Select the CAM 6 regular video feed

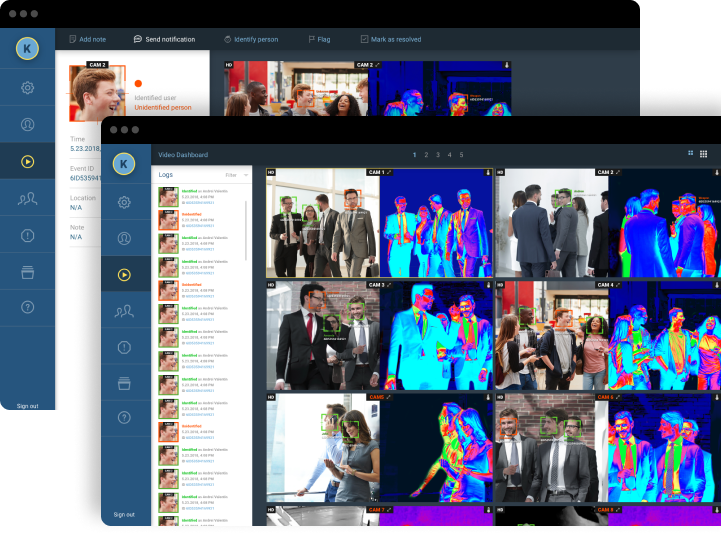[x=552, y=447]
